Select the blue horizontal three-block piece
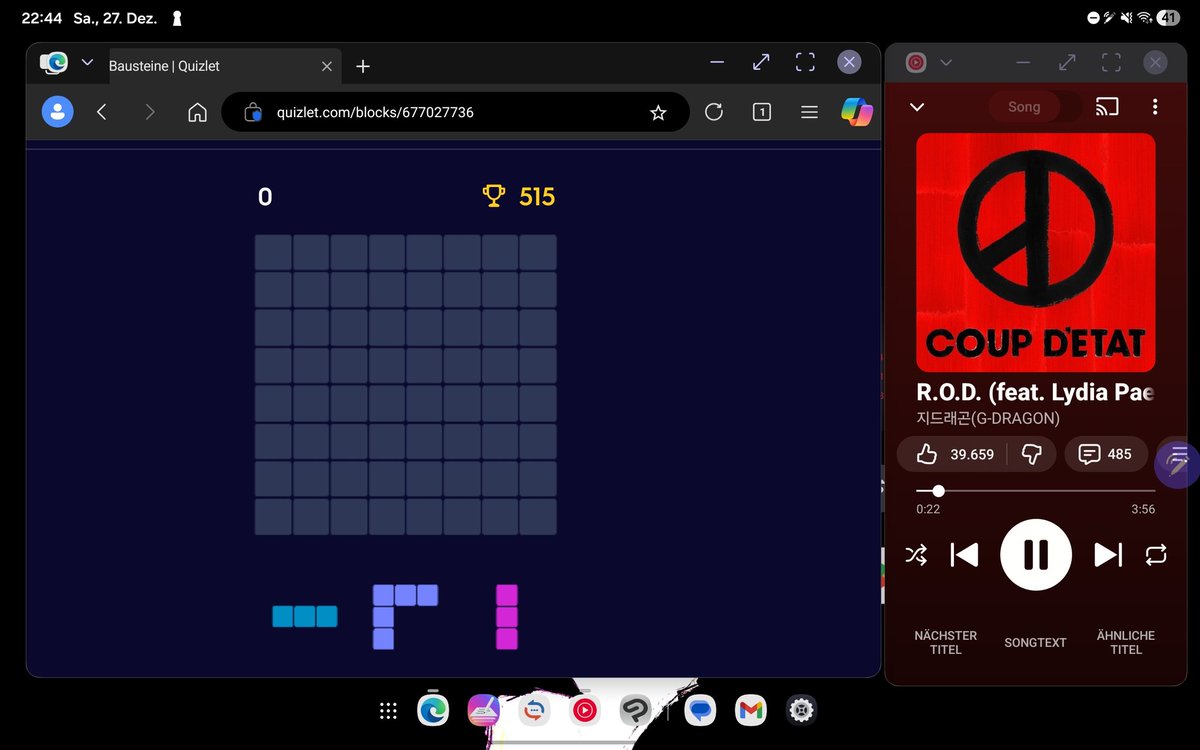The image size is (1200, 750). coord(305,616)
